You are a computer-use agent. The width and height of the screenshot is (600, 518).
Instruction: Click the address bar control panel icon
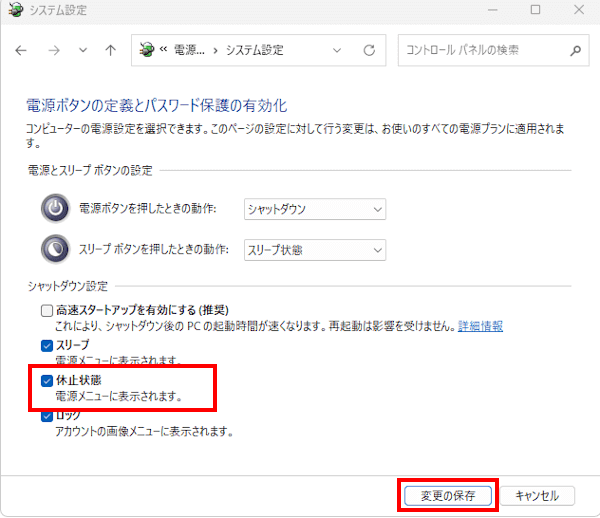pos(147,50)
